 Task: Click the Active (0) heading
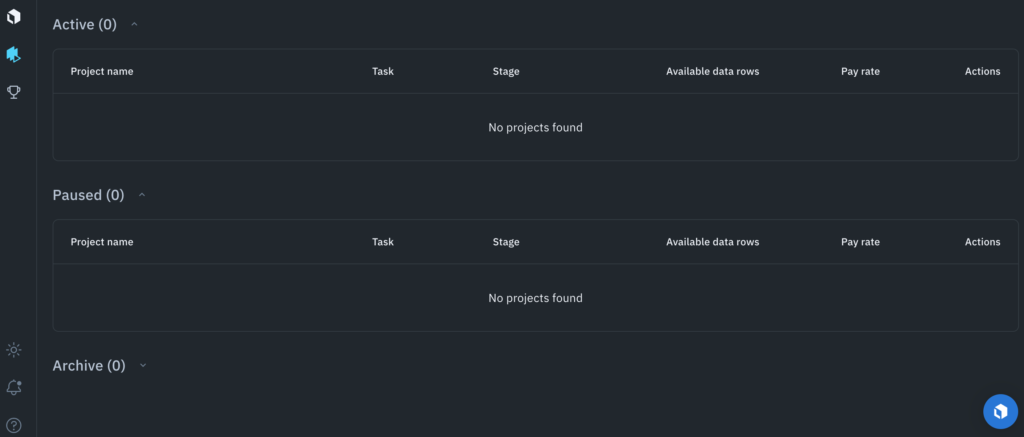point(84,25)
